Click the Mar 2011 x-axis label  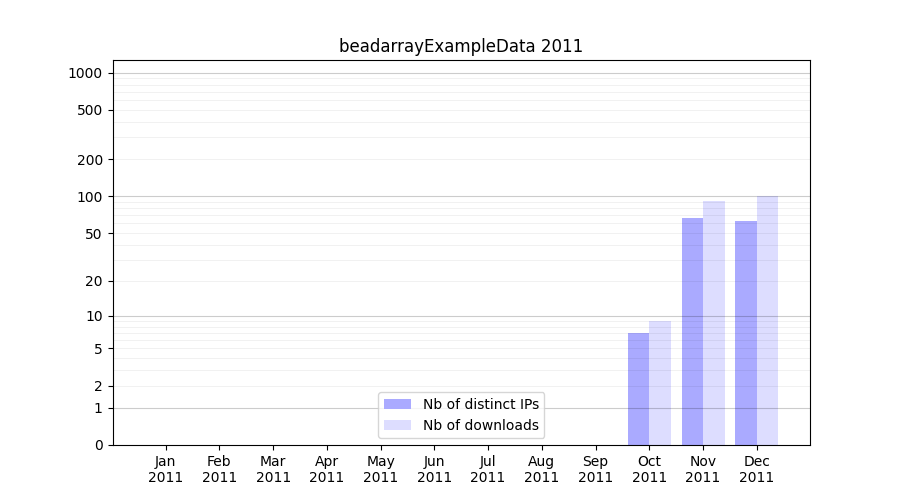click(x=273, y=469)
